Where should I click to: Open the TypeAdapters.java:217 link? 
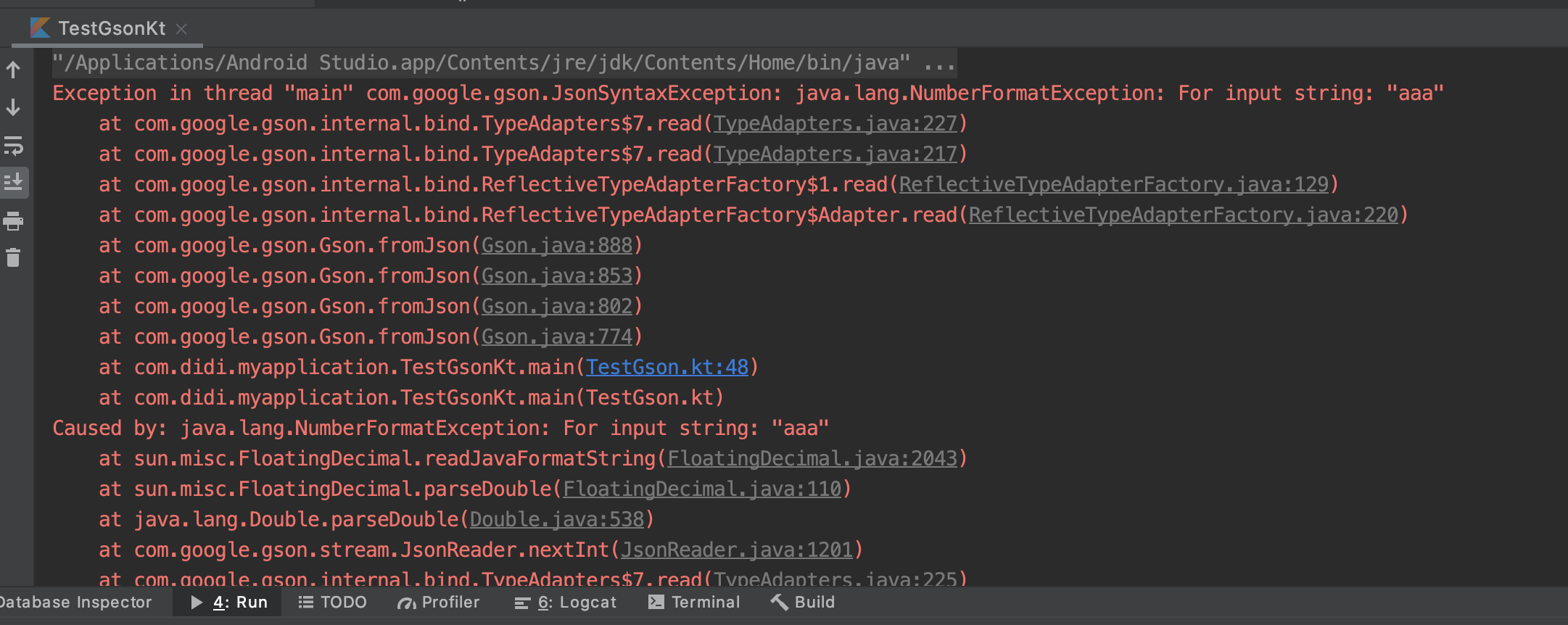tap(835, 154)
